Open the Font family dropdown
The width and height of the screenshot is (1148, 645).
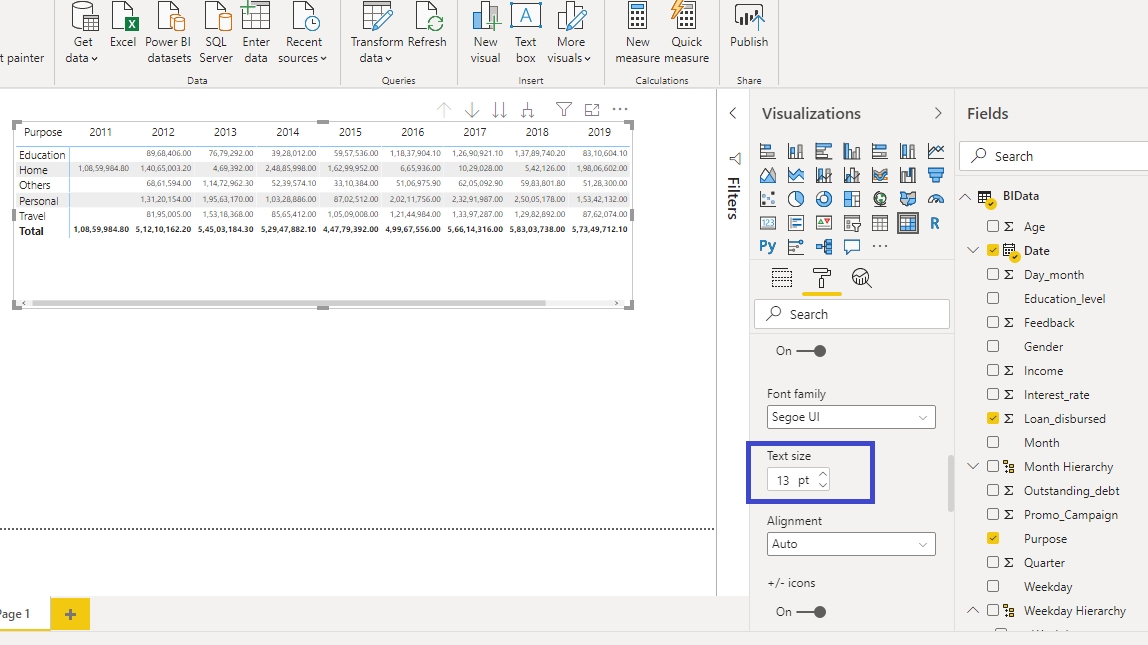pyautogui.click(x=851, y=417)
